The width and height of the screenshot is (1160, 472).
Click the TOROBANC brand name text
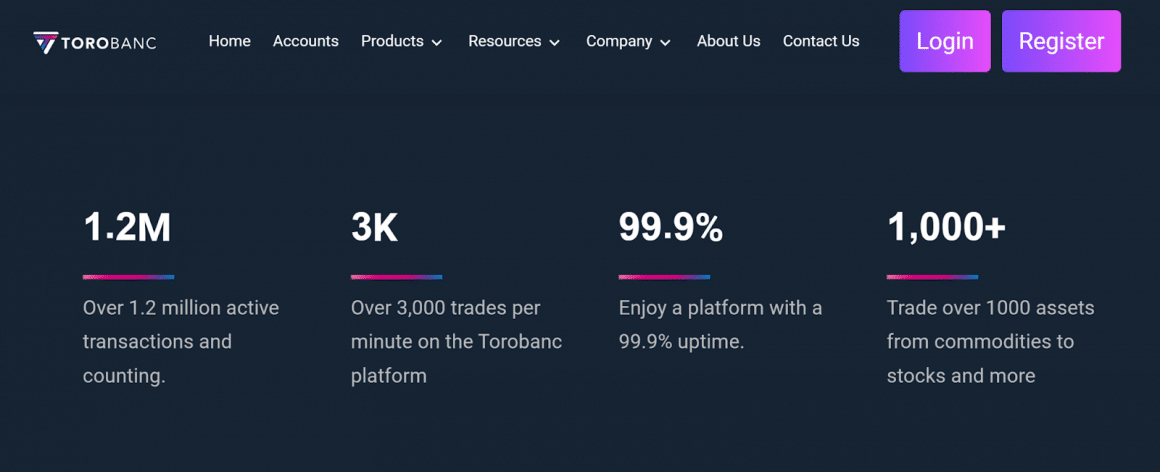(109, 43)
